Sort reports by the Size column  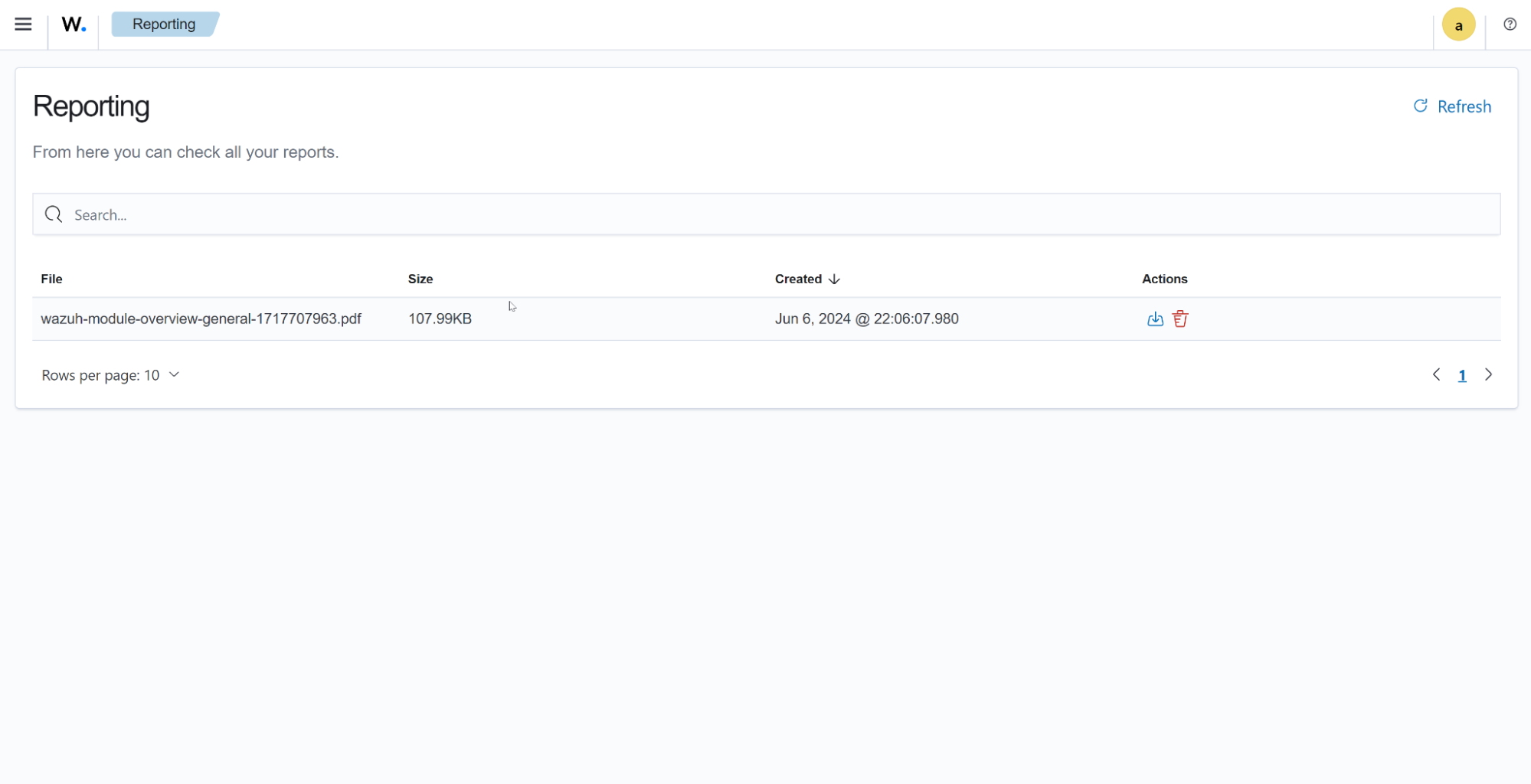(x=420, y=279)
